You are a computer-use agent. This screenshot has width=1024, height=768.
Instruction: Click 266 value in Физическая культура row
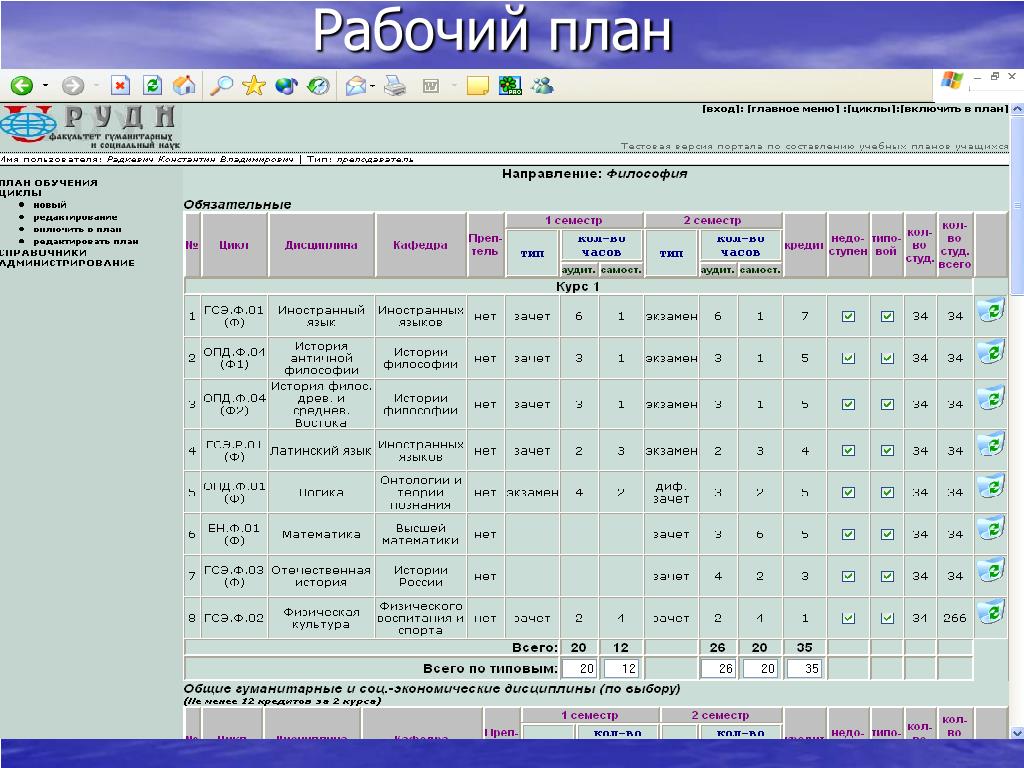(x=955, y=618)
